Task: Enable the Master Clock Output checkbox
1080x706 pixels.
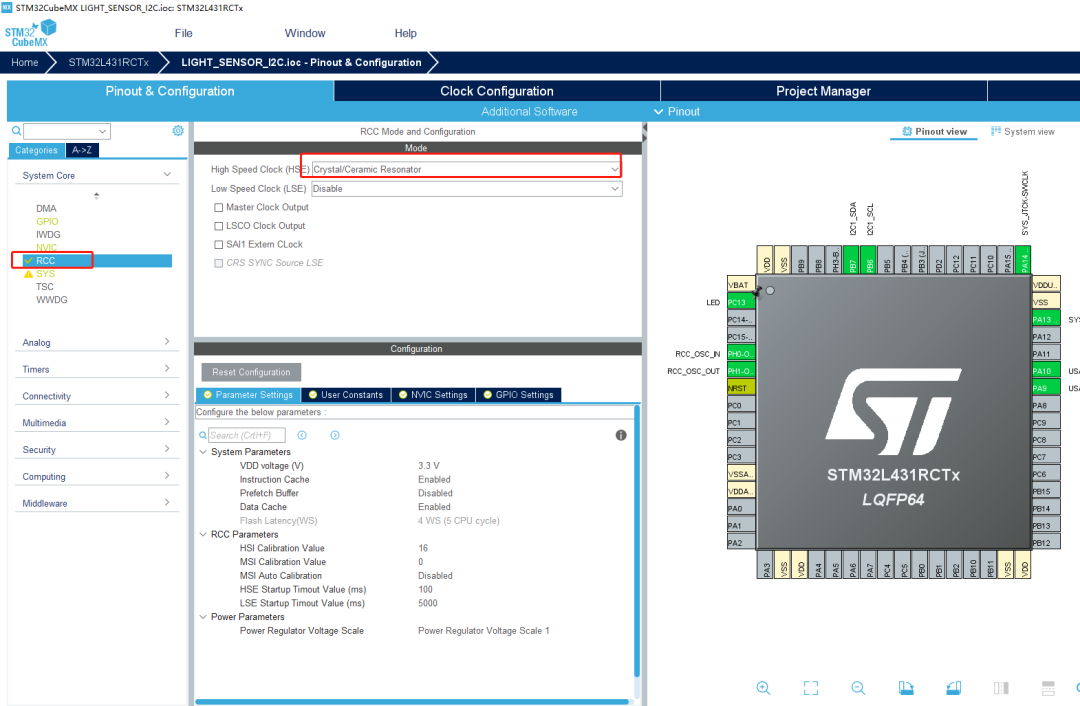Action: point(219,207)
